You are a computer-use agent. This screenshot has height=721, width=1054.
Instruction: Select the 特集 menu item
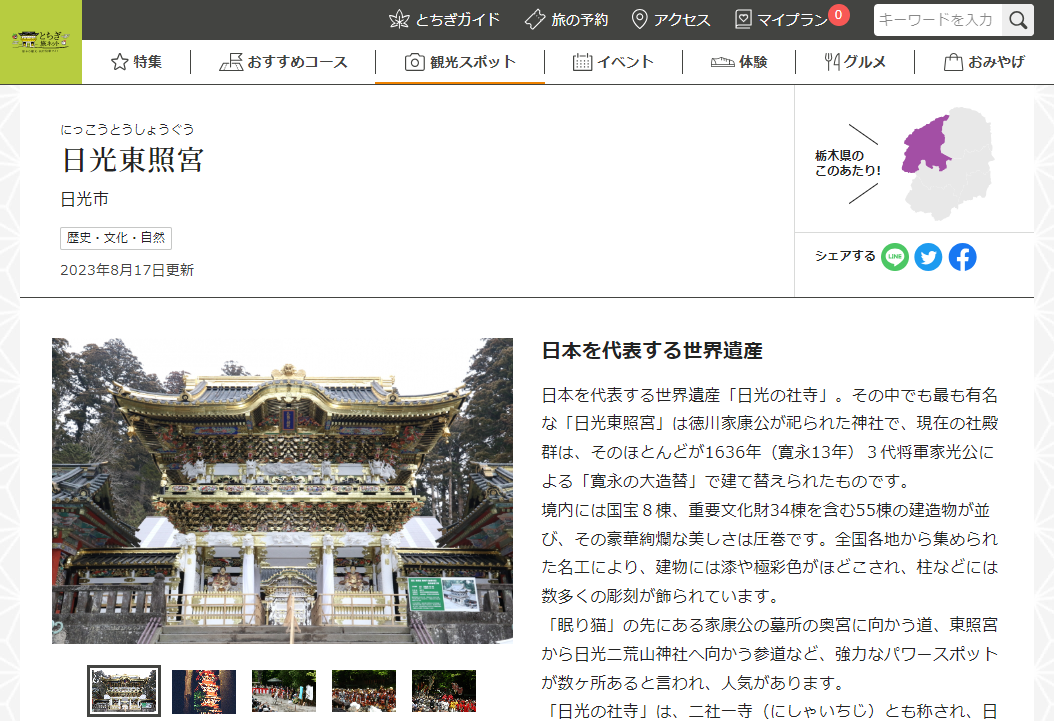click(136, 62)
